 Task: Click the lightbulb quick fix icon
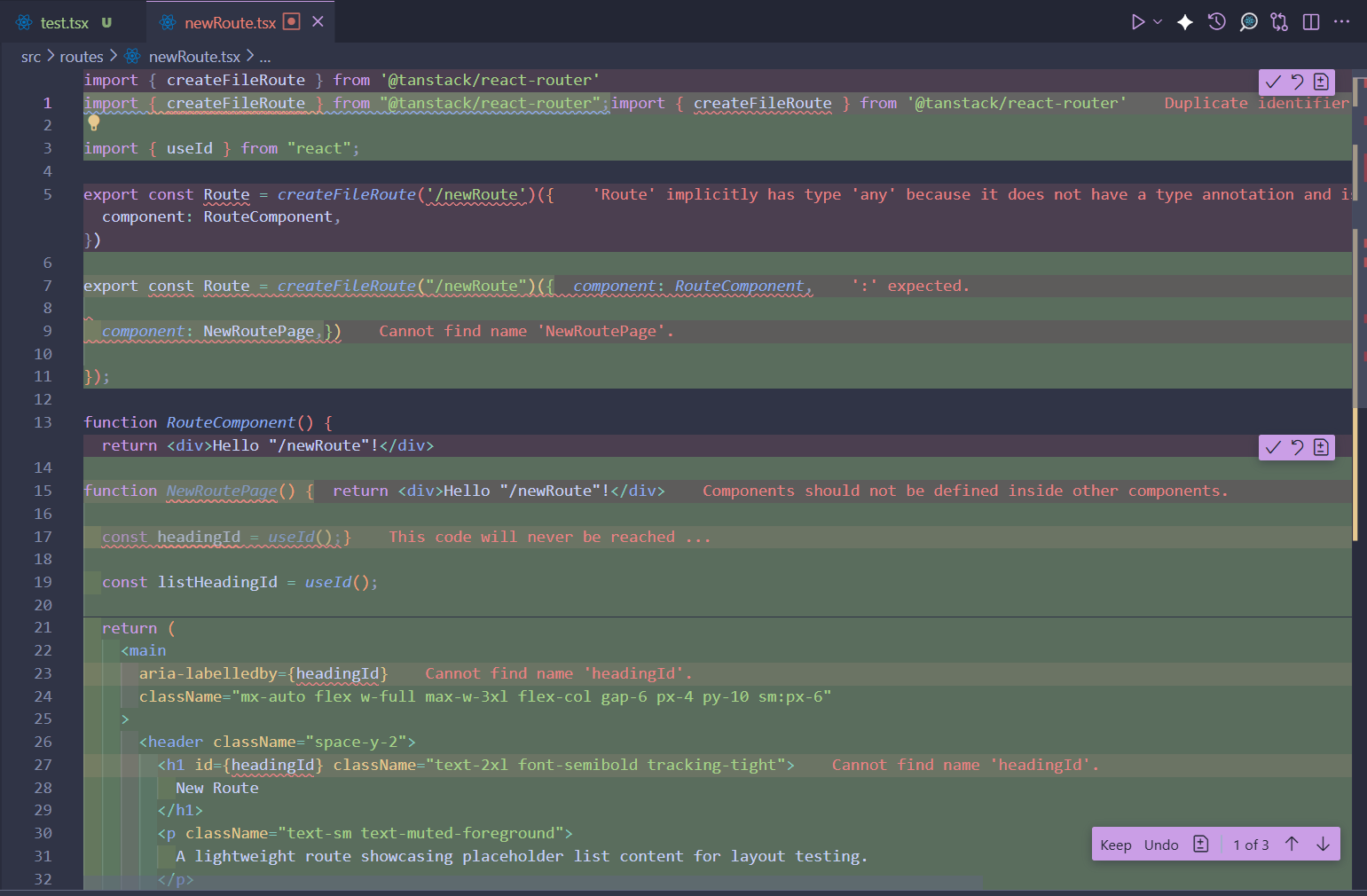click(93, 123)
